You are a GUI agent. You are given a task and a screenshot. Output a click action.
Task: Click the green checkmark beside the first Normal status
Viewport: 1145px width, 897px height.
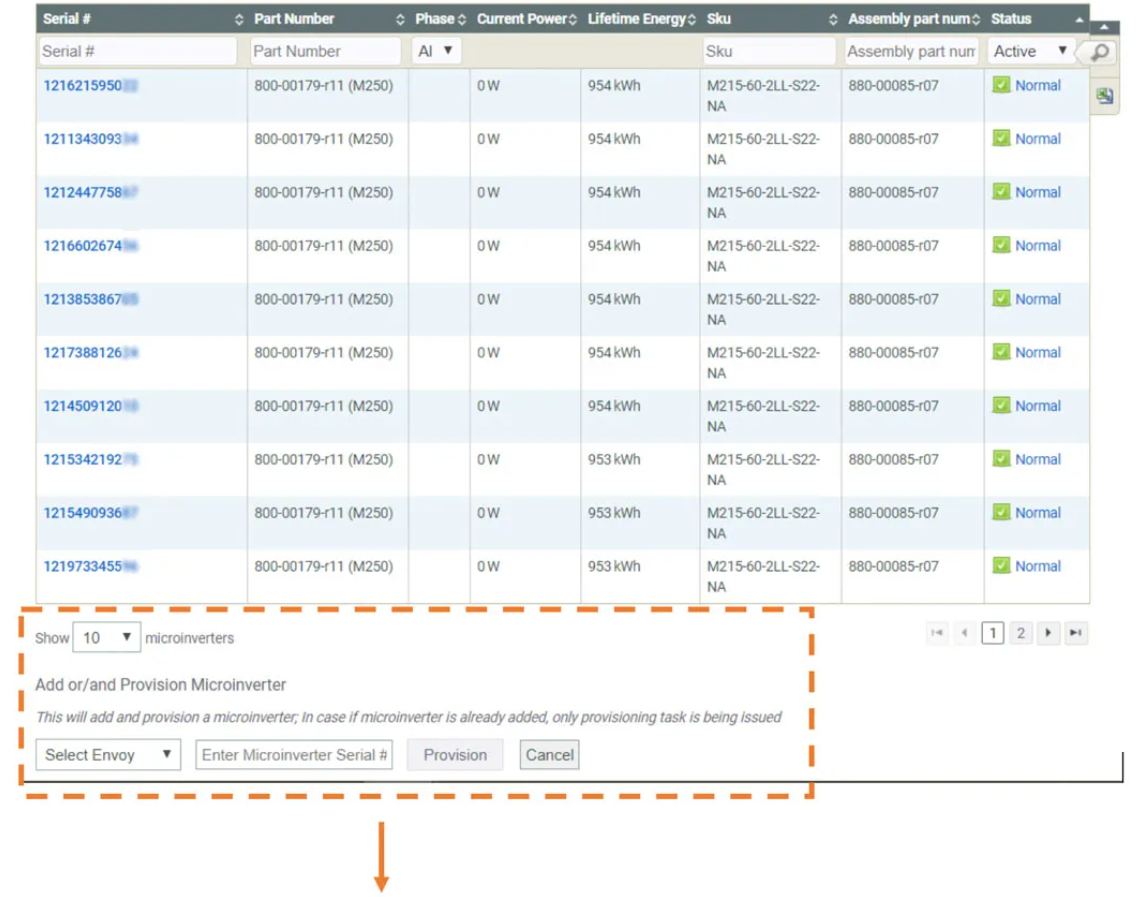click(1003, 85)
